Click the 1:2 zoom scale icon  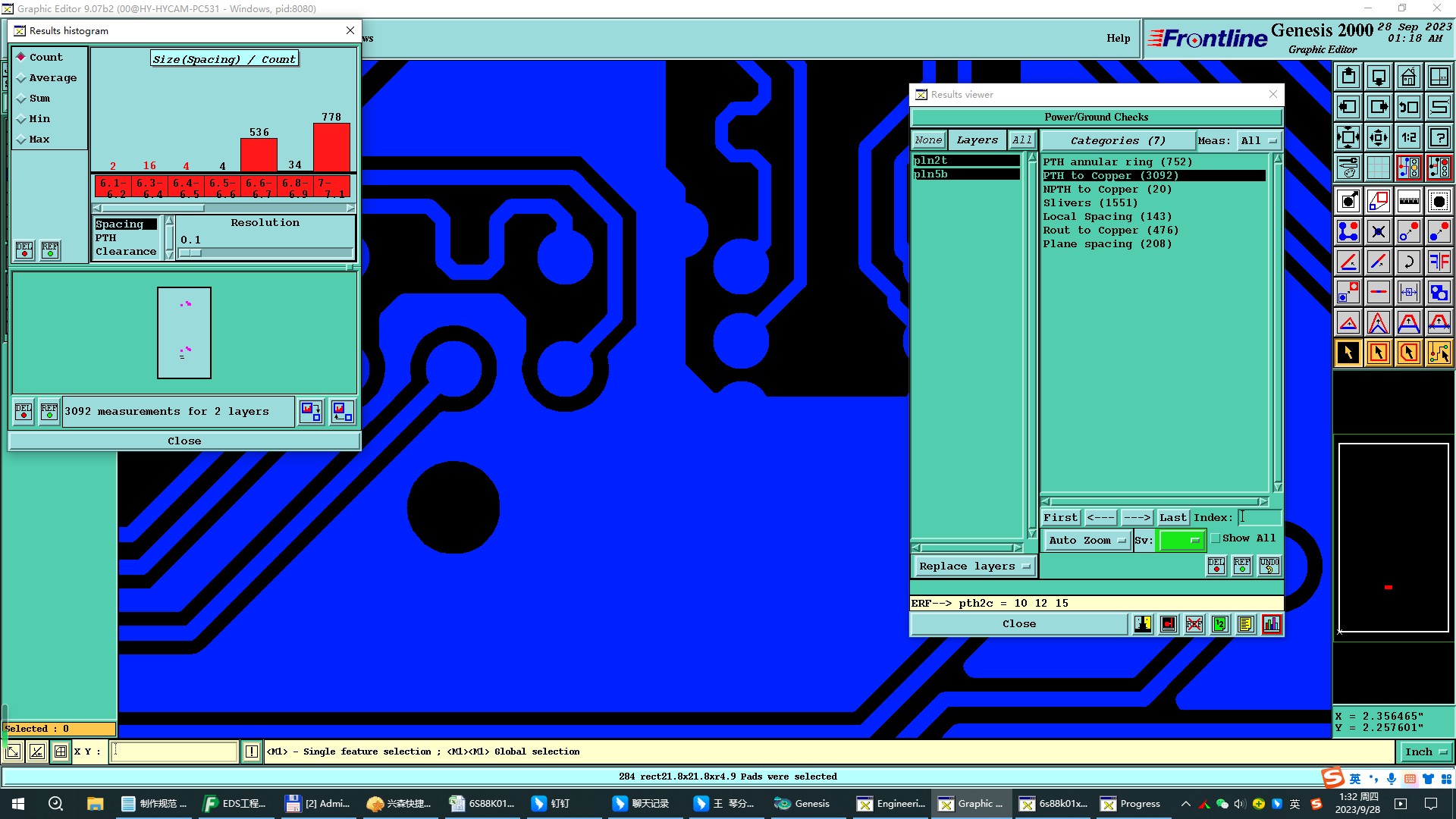pos(1408,137)
